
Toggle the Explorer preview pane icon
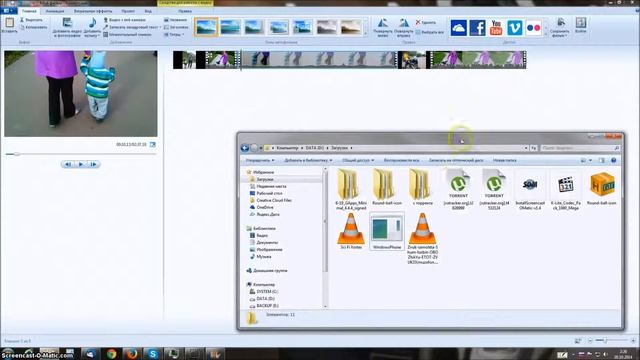click(602, 160)
